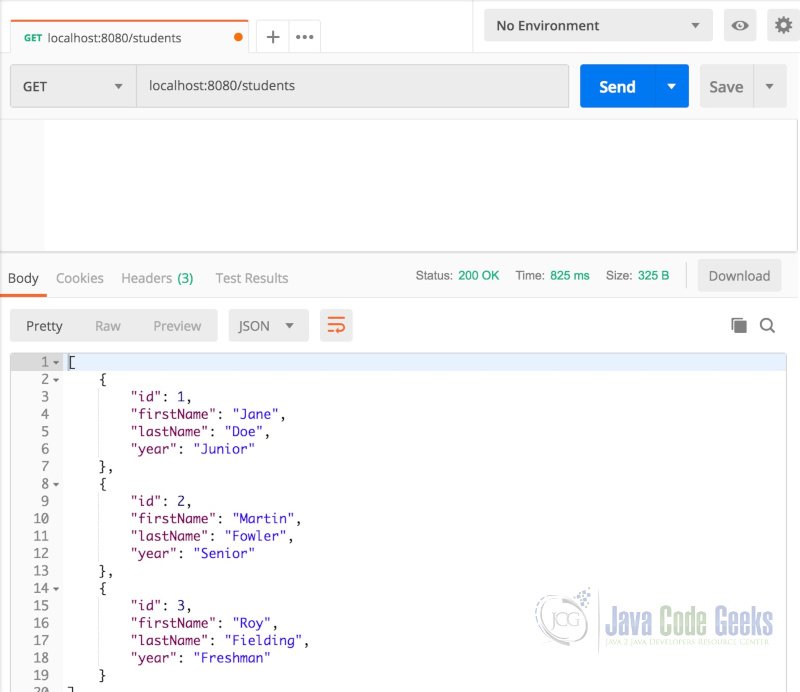Screen dimensions: 800x692
Task: Switch to the Headers (3) tab
Action: (x=157, y=278)
